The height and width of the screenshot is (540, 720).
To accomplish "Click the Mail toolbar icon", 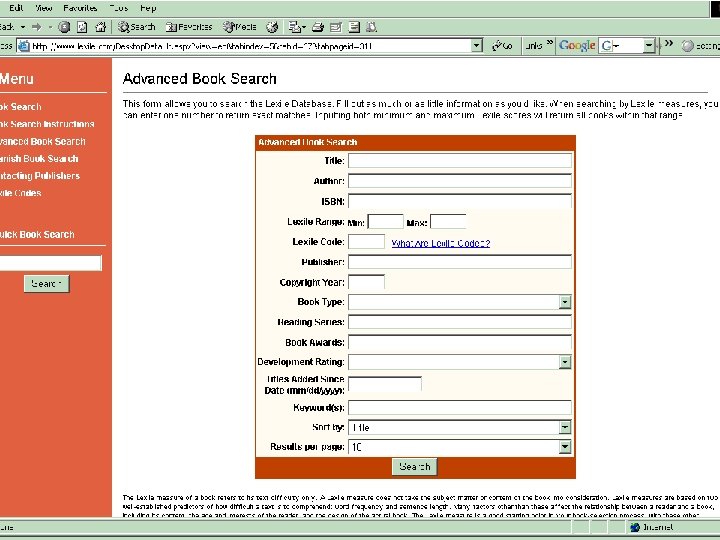I will [x=297, y=28].
